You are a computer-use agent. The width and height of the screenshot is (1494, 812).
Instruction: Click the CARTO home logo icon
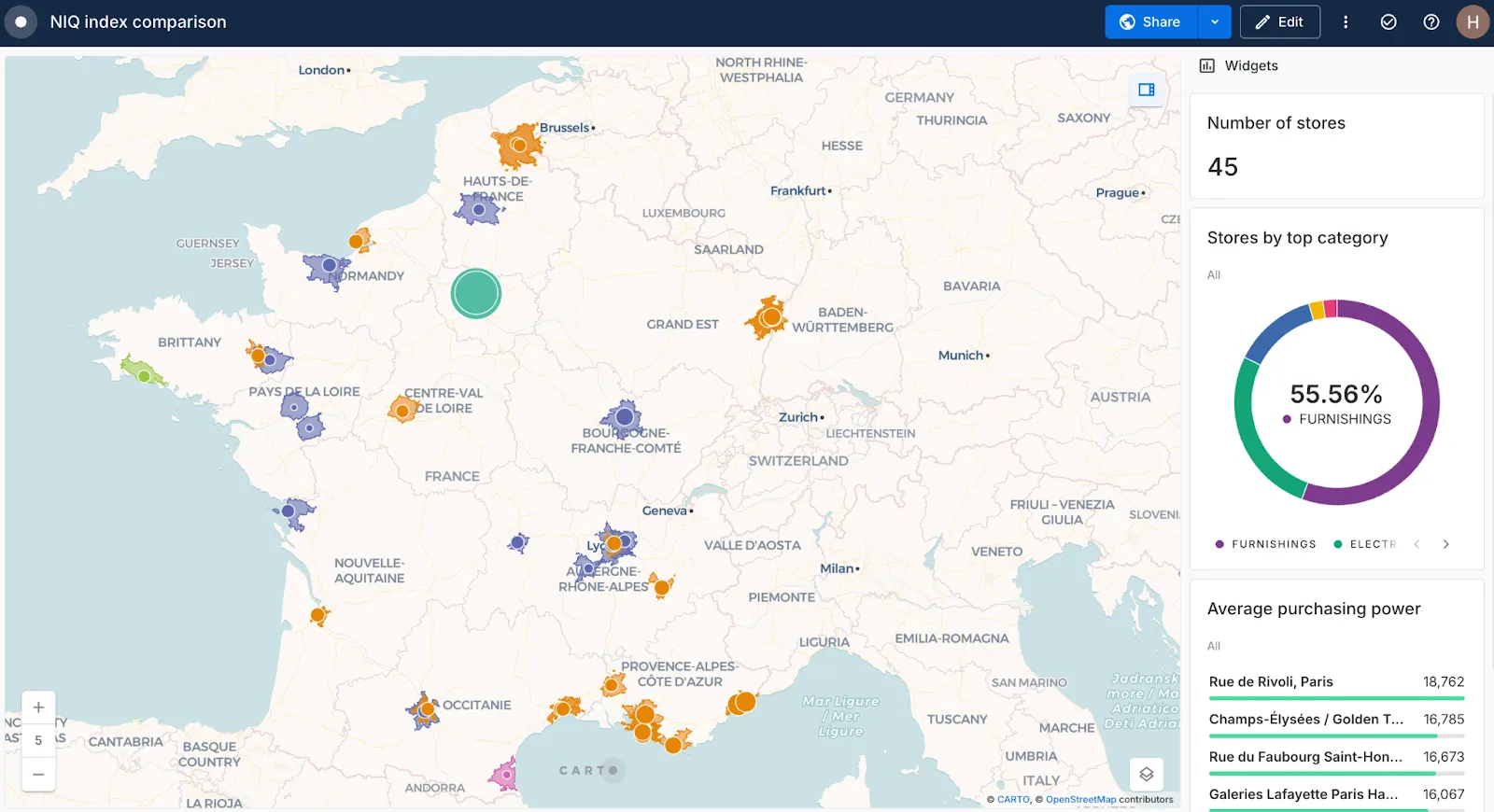pos(21,21)
